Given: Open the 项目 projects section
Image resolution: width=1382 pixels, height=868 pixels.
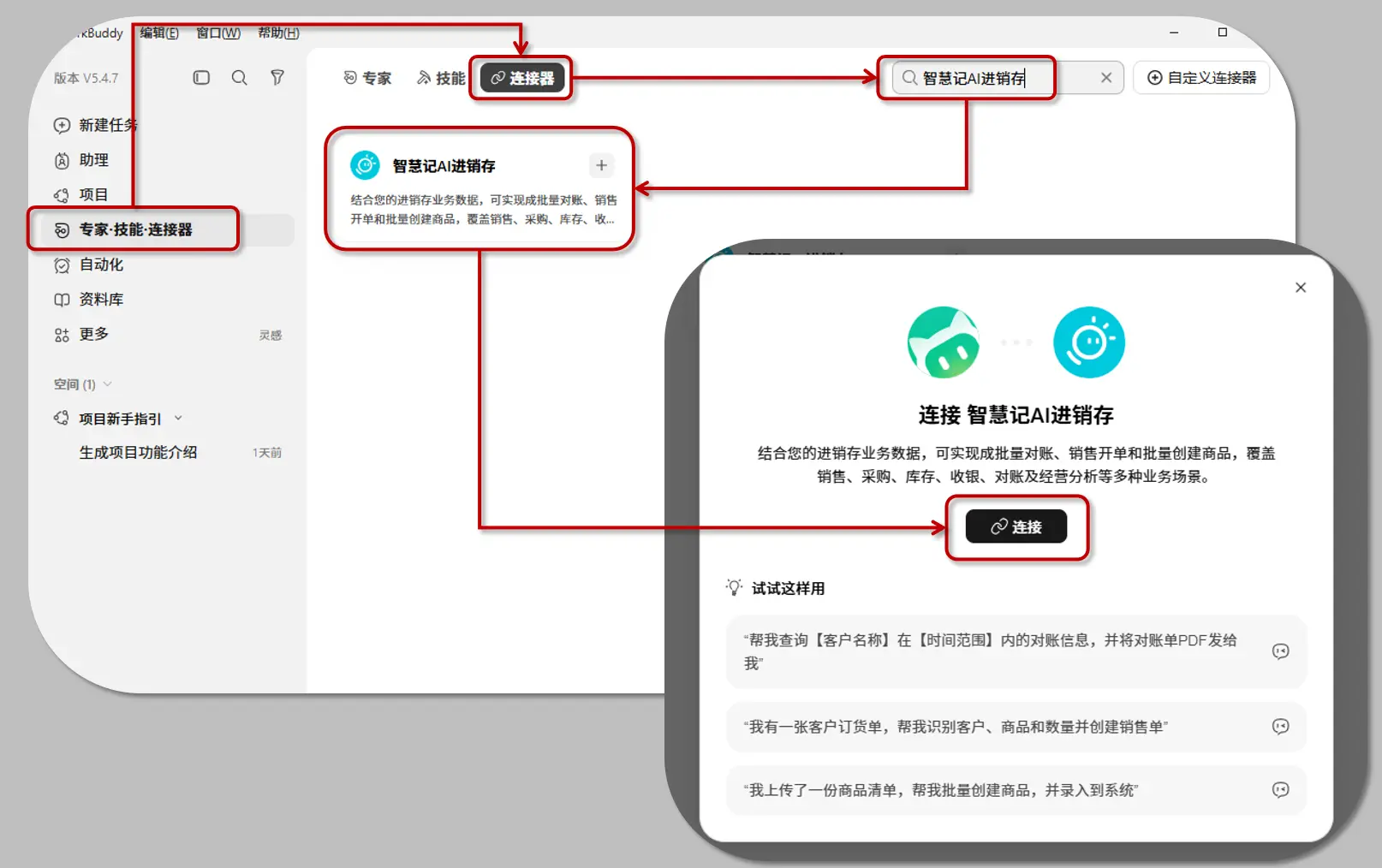Looking at the screenshot, I should tap(81, 194).
